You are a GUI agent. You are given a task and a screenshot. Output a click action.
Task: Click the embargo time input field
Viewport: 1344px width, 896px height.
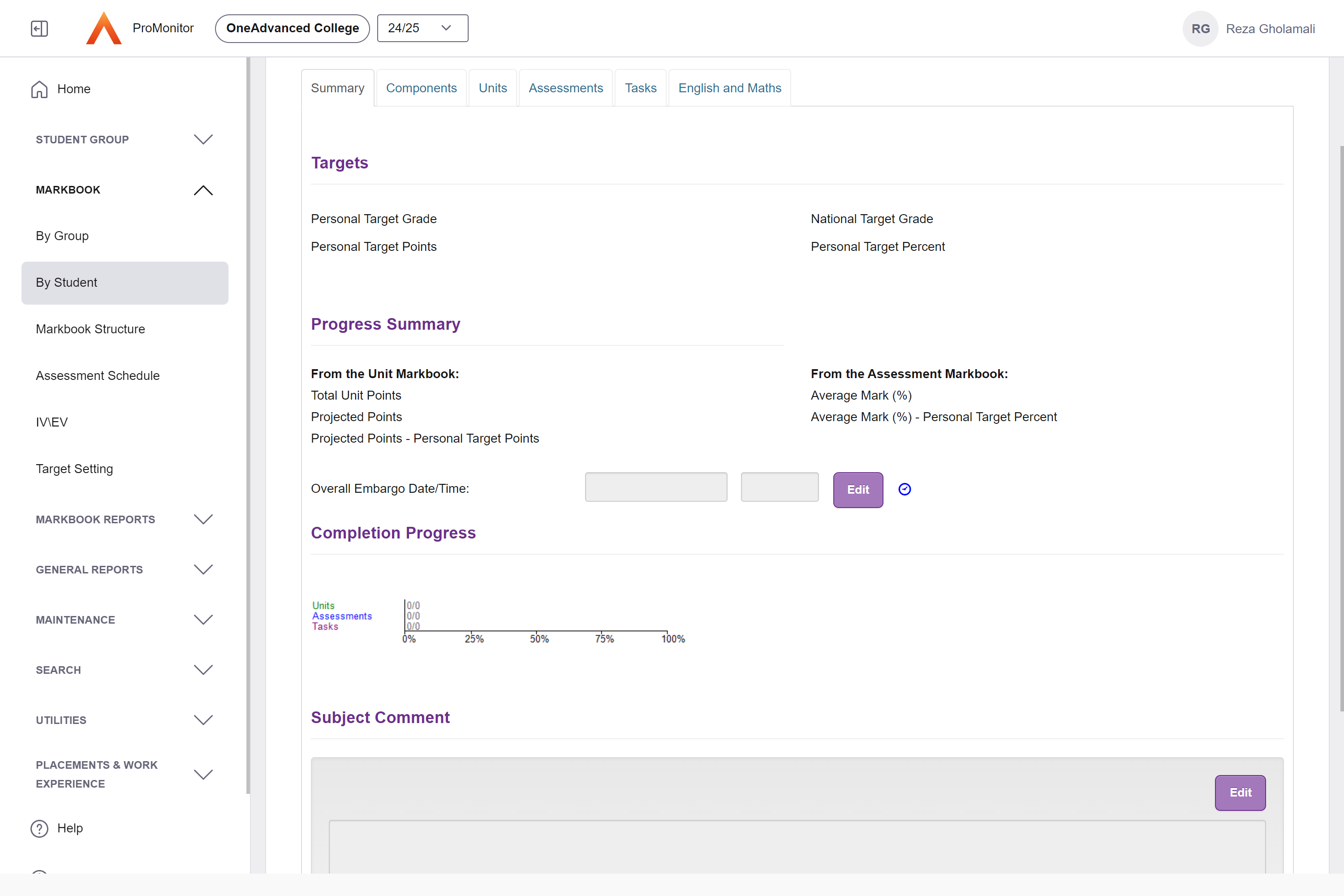pyautogui.click(x=779, y=487)
